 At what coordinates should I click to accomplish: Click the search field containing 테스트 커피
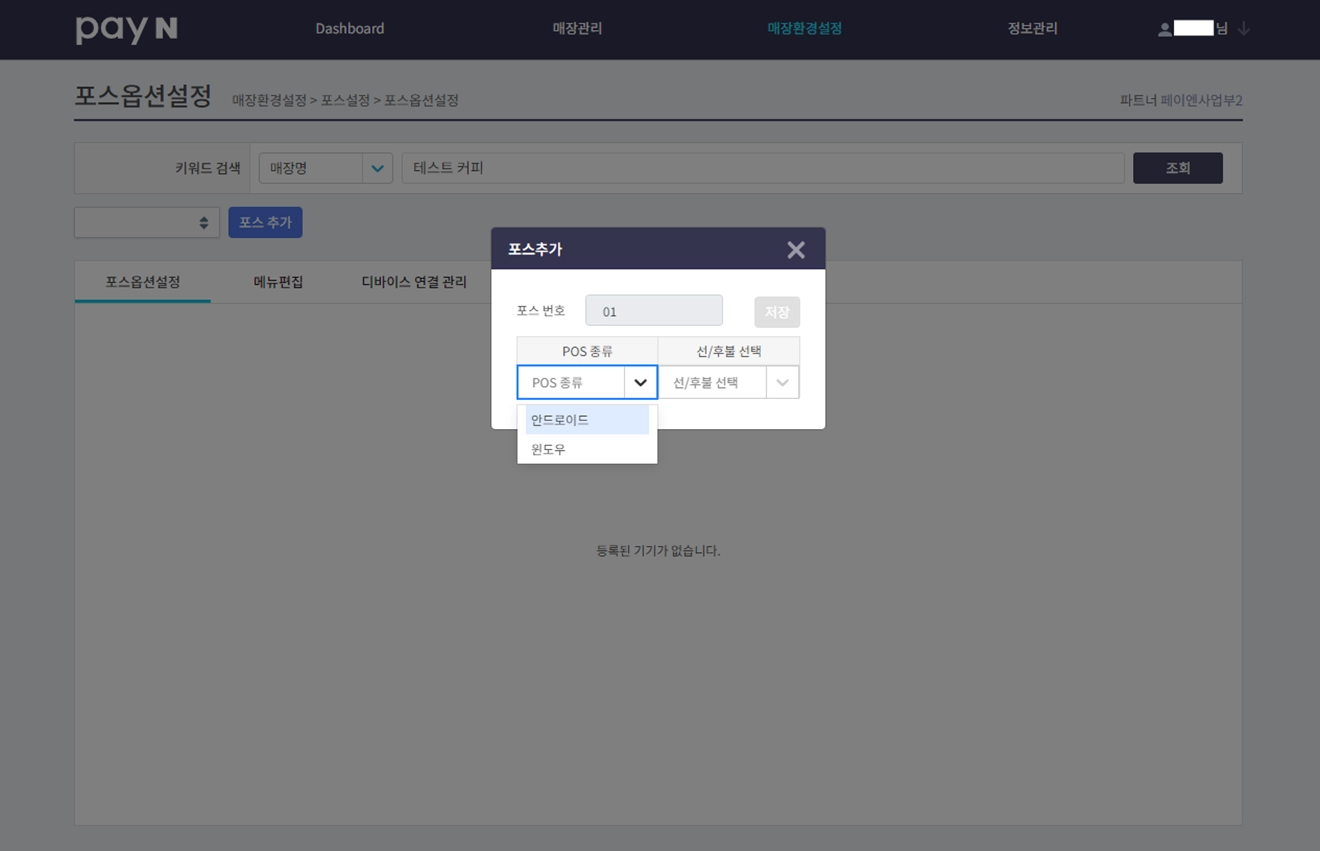tap(763, 168)
